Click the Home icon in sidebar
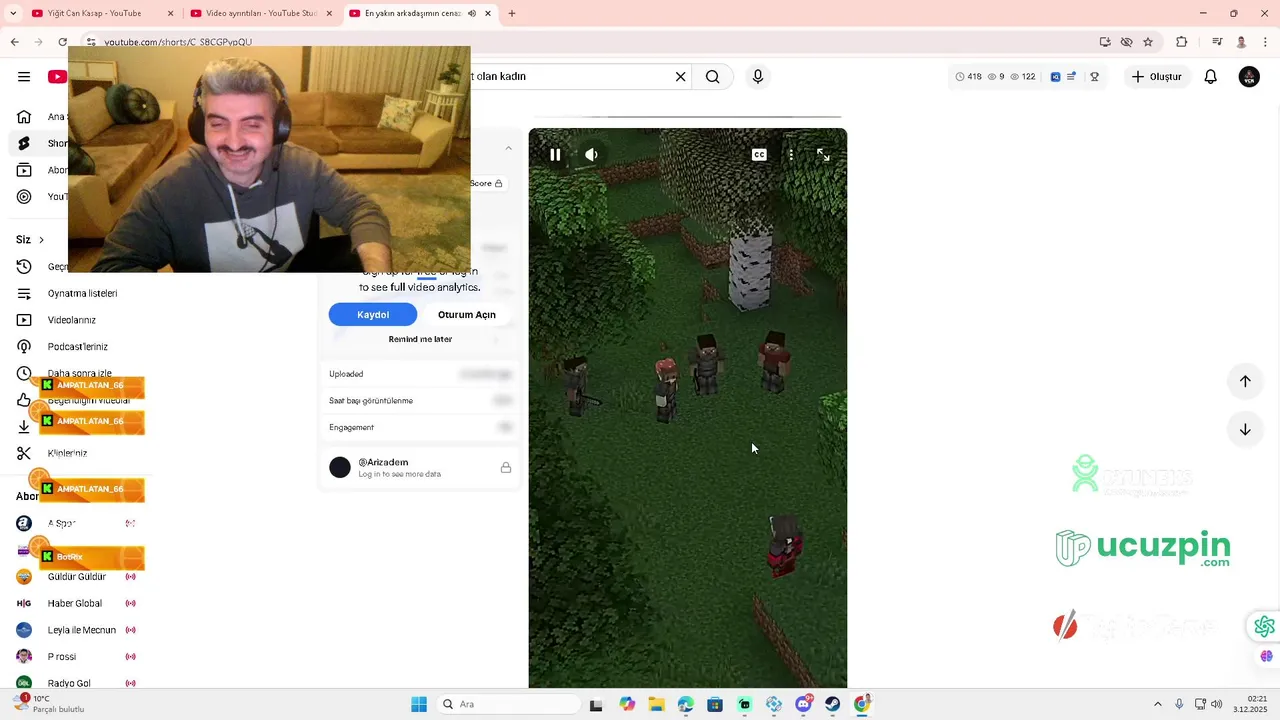This screenshot has height=720, width=1280. [24, 117]
